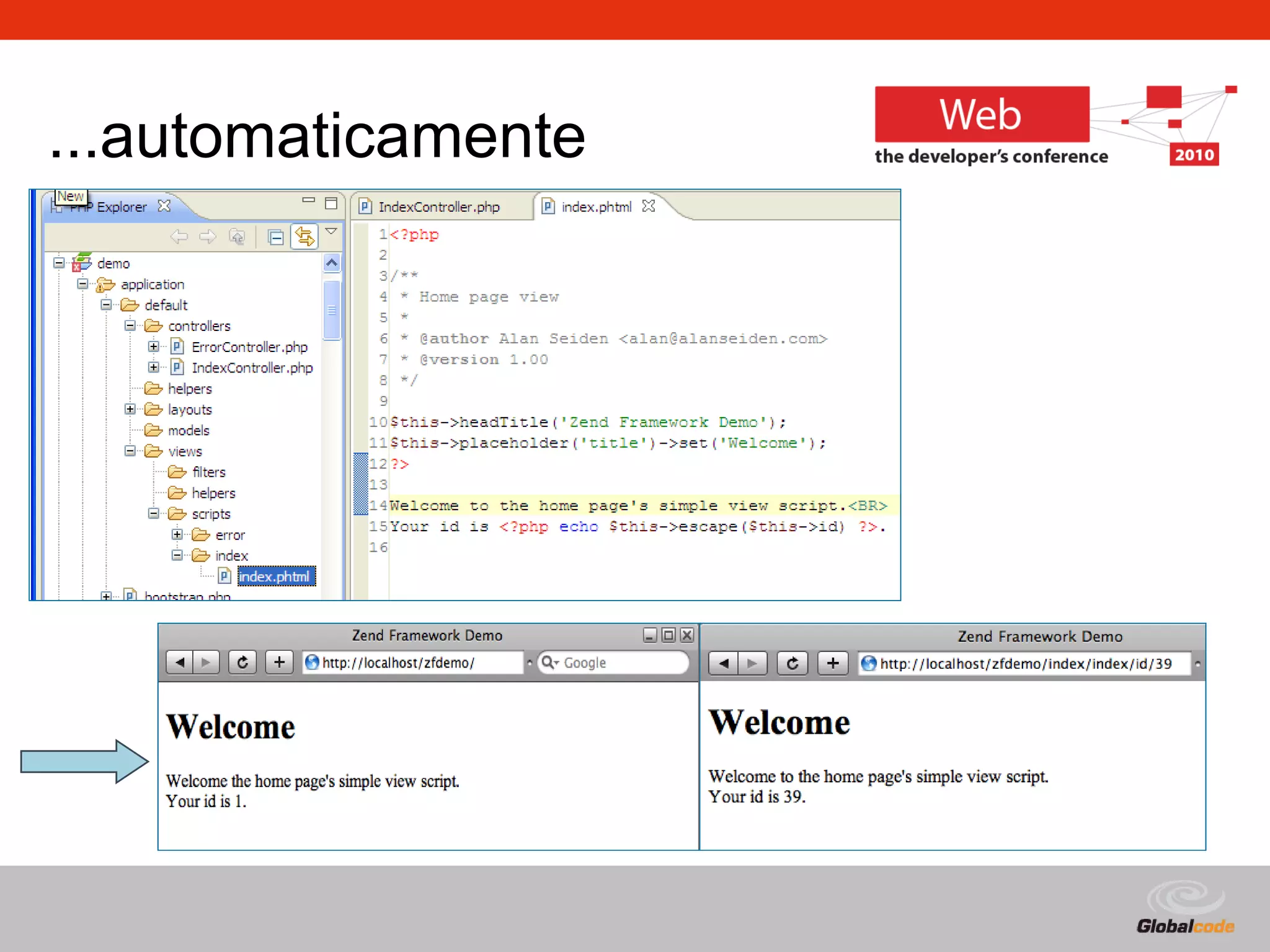The image size is (1270, 952).
Task: Select the views folder
Action: coord(185,451)
